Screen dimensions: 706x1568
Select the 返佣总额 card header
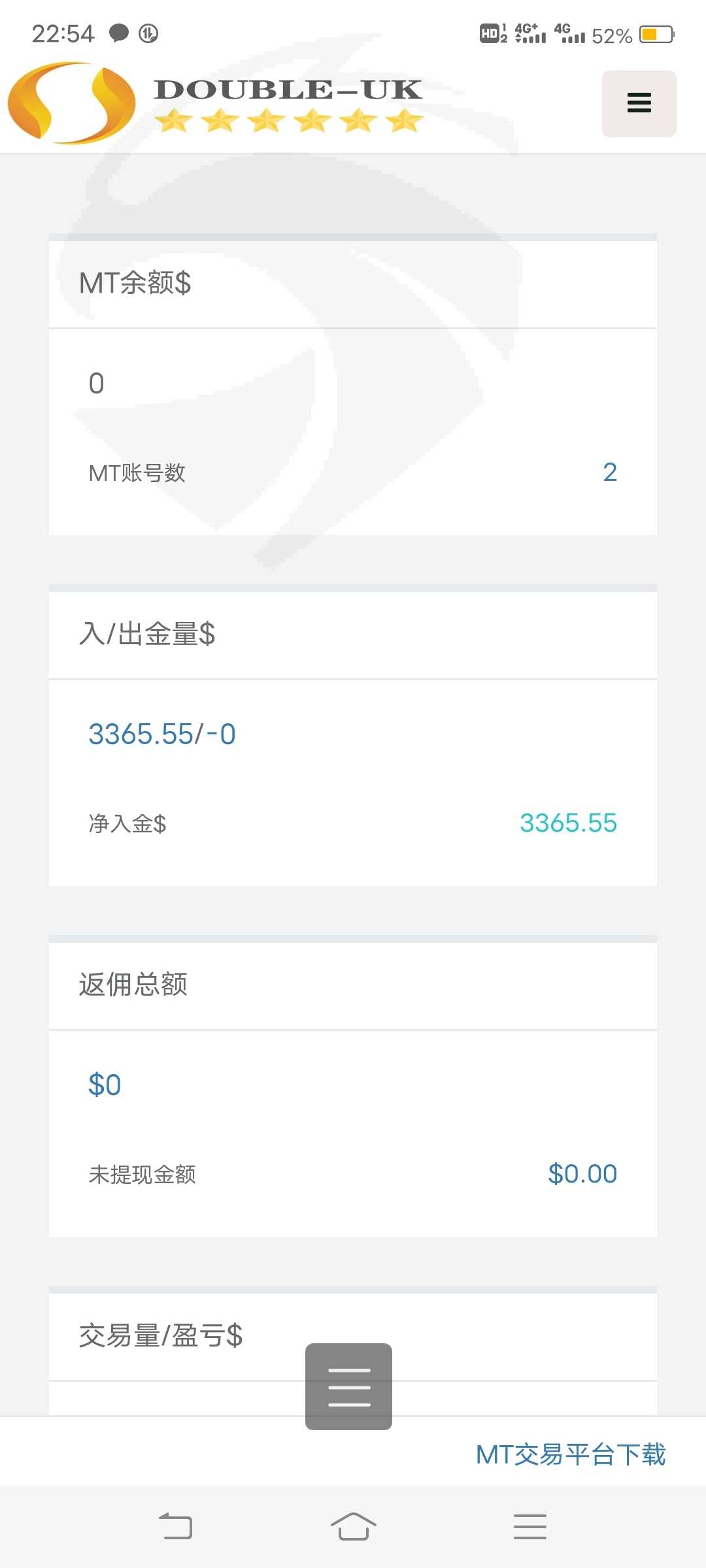coord(133,985)
